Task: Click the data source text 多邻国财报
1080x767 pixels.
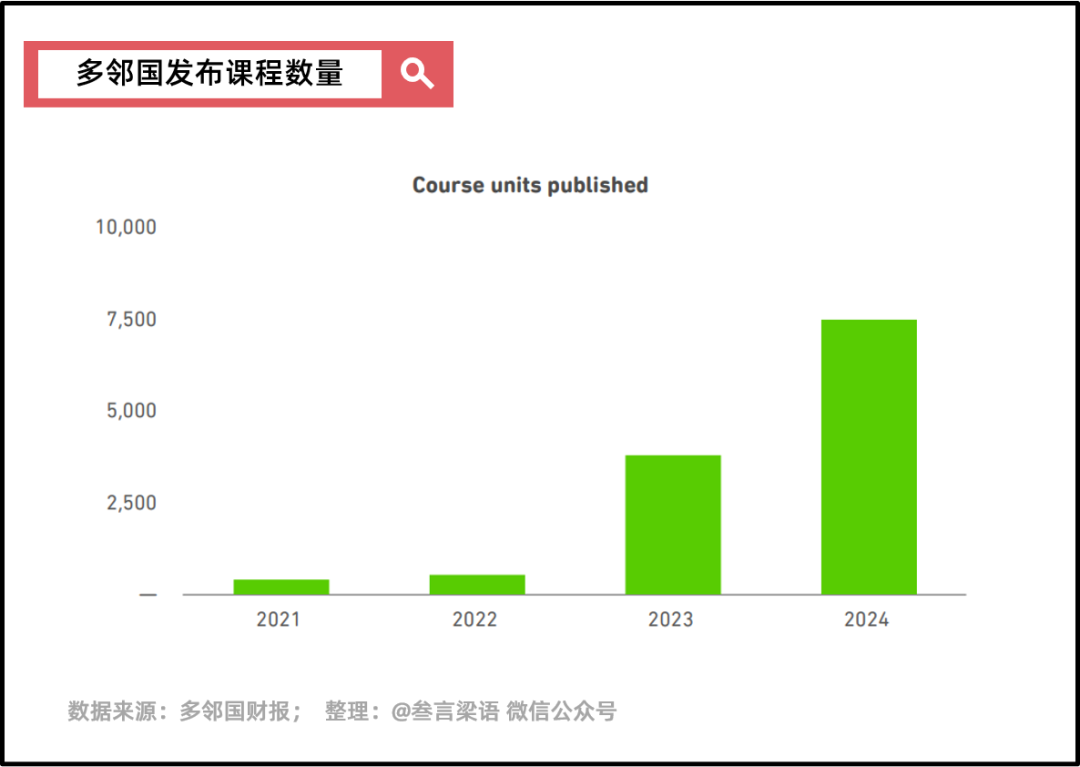Action: click(235, 711)
